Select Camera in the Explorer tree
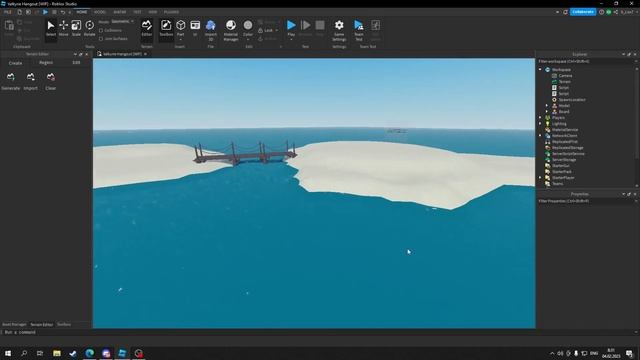This screenshot has width=640, height=360. pos(565,76)
